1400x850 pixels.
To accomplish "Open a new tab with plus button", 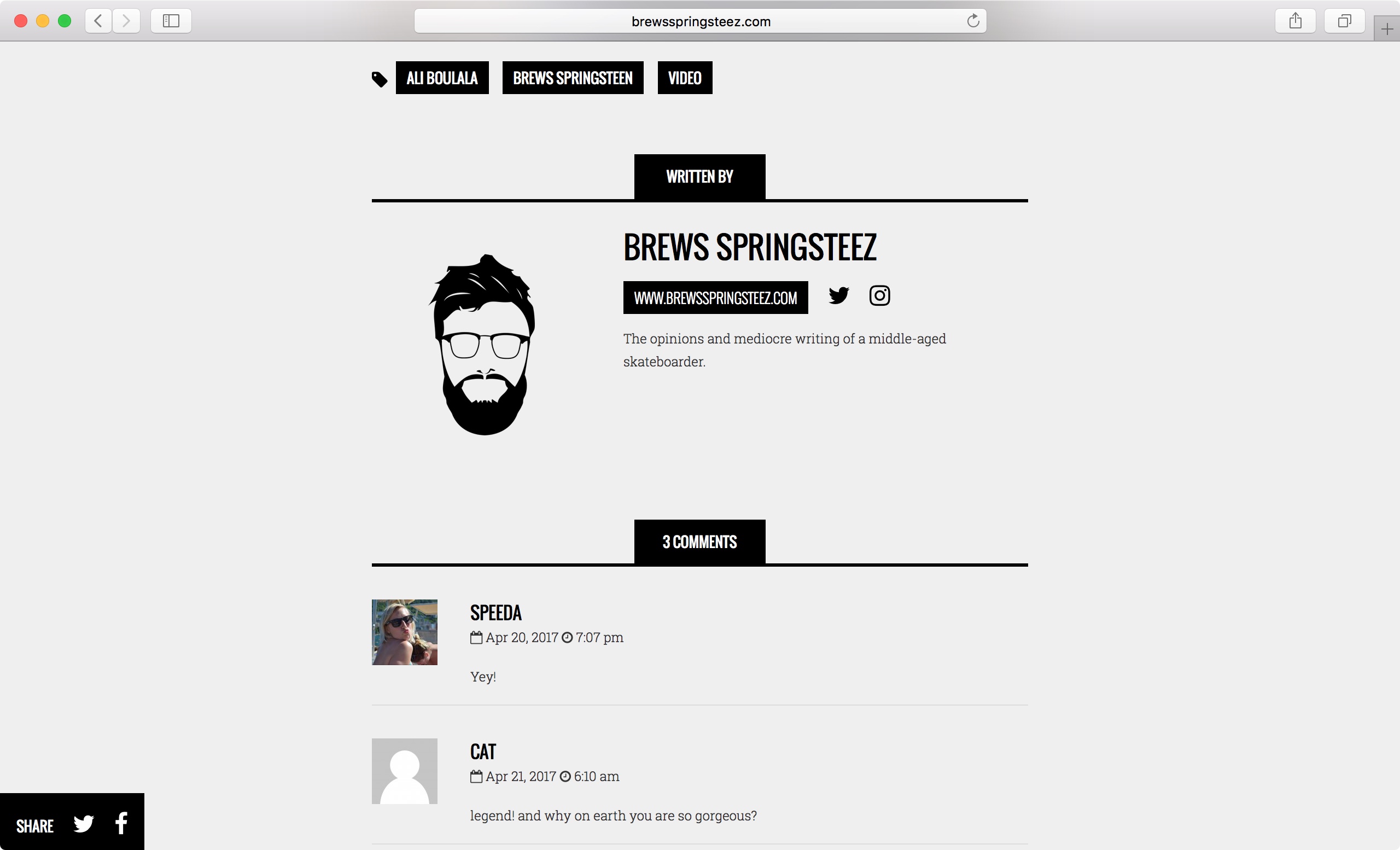I will point(1387,29).
